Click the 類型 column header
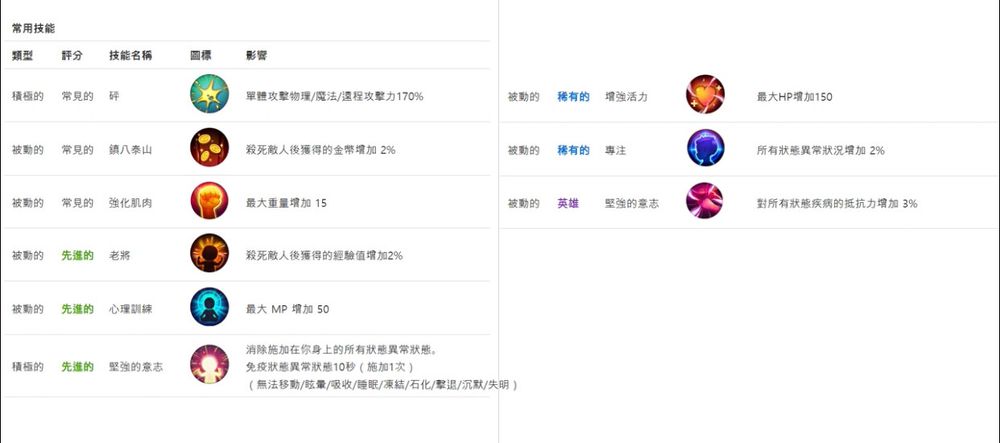 pos(22,55)
